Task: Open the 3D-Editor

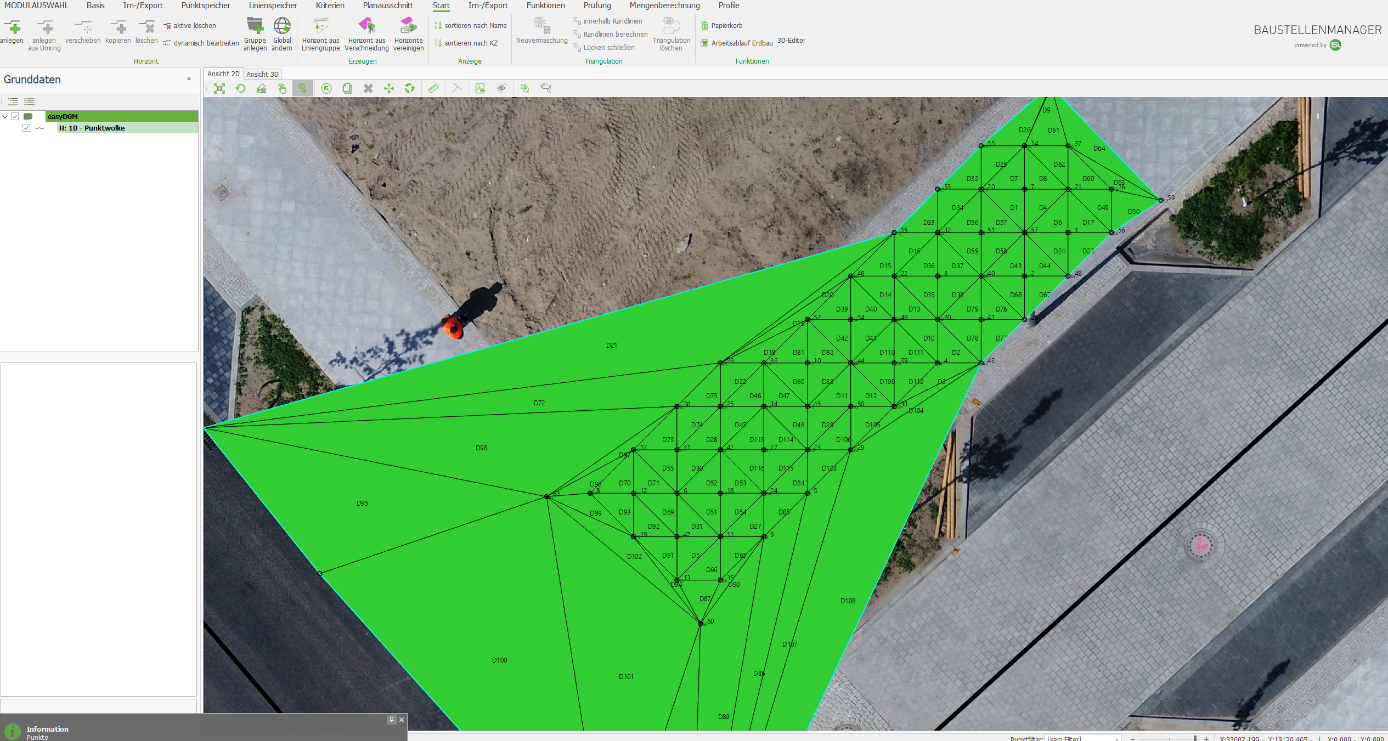Action: pos(790,42)
